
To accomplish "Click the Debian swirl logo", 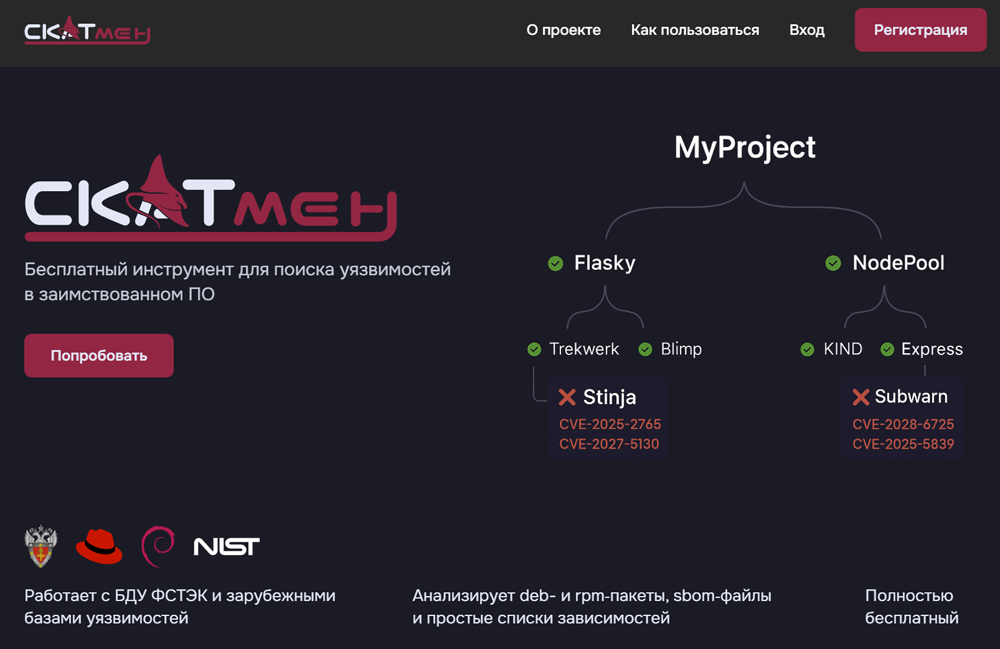I will pos(158,546).
